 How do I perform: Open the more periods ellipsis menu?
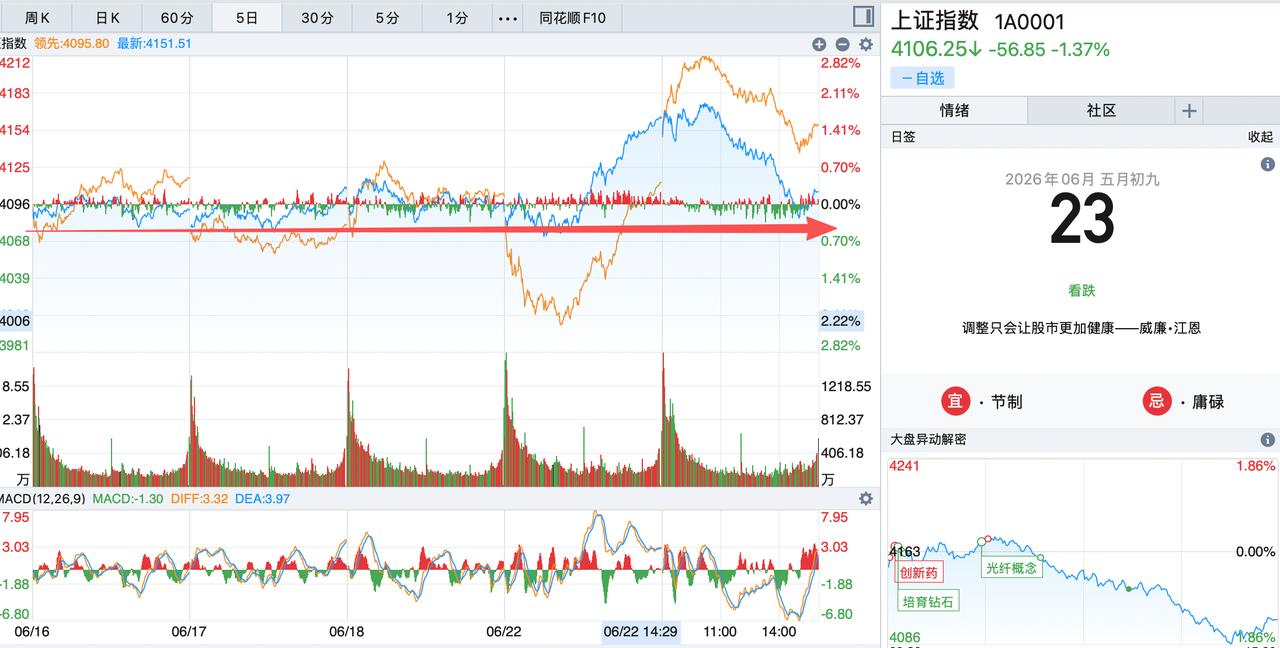(x=508, y=18)
